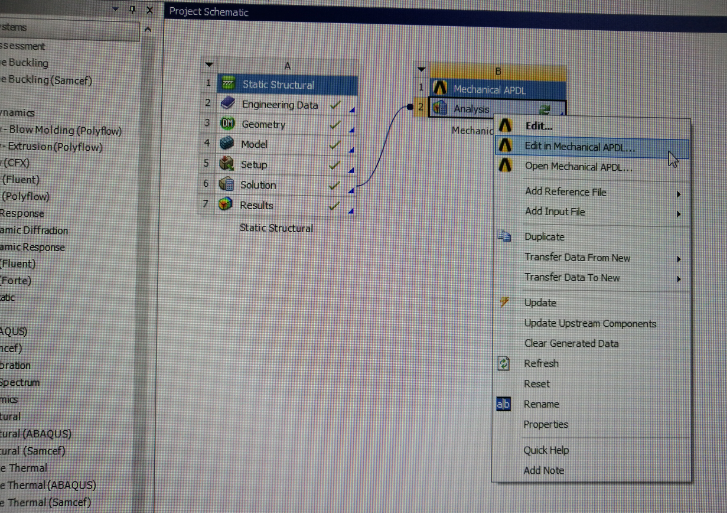The width and height of the screenshot is (727, 513).
Task: Select Add Reference File entry
Action: point(592,192)
